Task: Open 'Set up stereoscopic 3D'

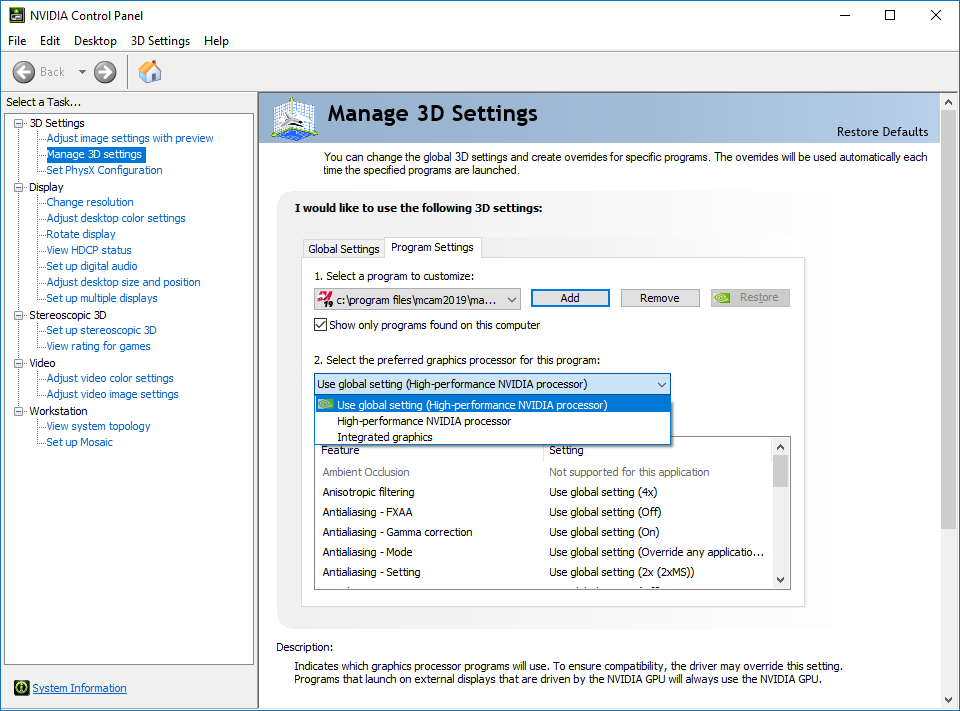Action: [101, 330]
